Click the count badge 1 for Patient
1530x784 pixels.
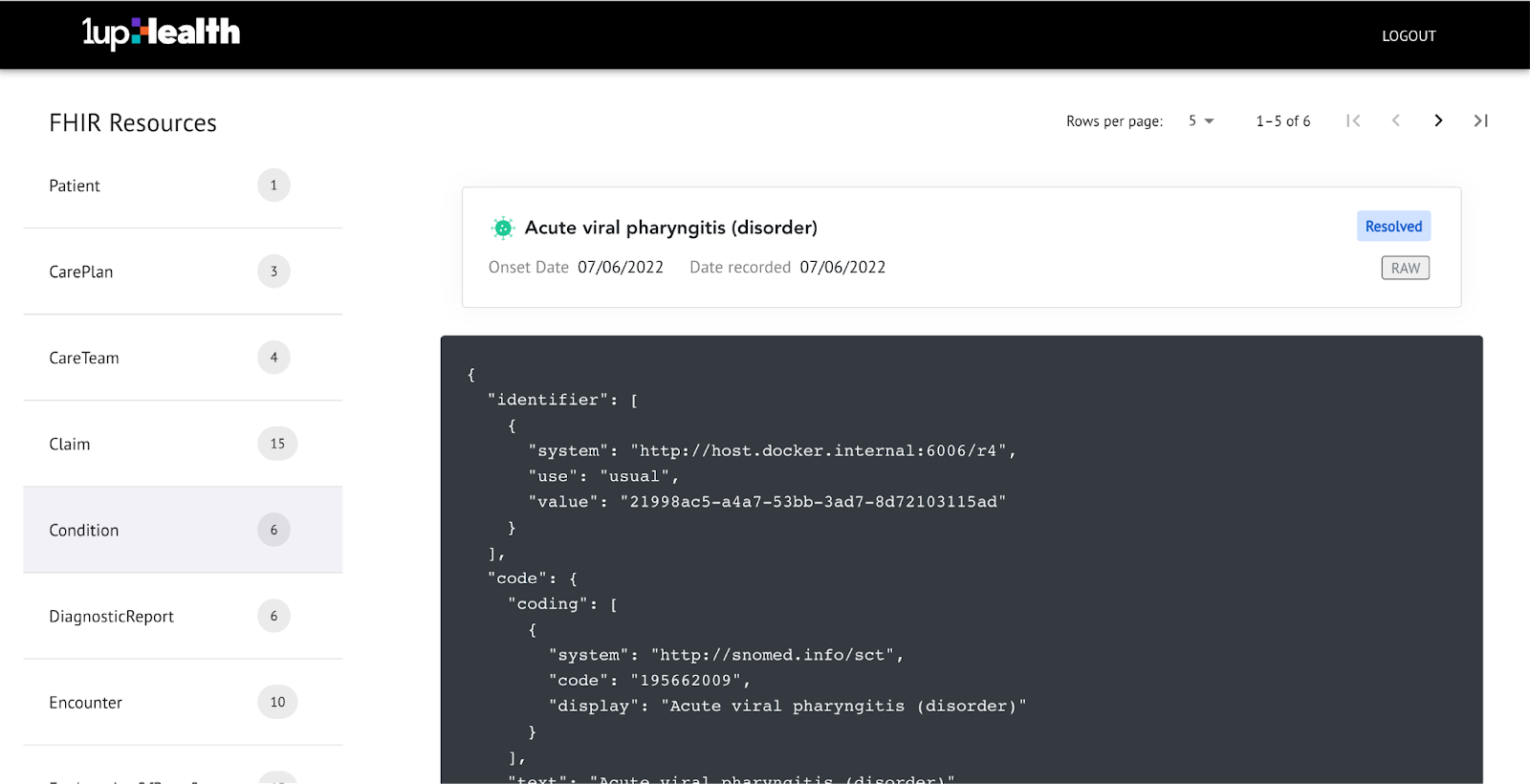coord(273,185)
